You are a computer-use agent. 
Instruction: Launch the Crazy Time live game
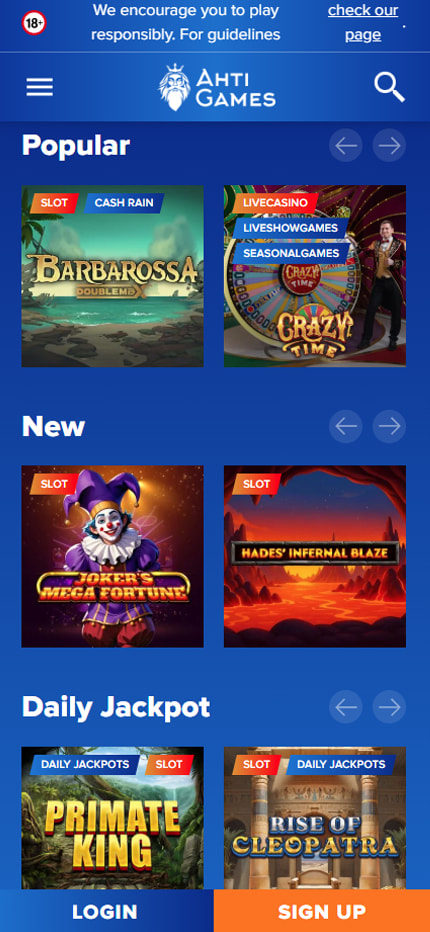click(315, 276)
